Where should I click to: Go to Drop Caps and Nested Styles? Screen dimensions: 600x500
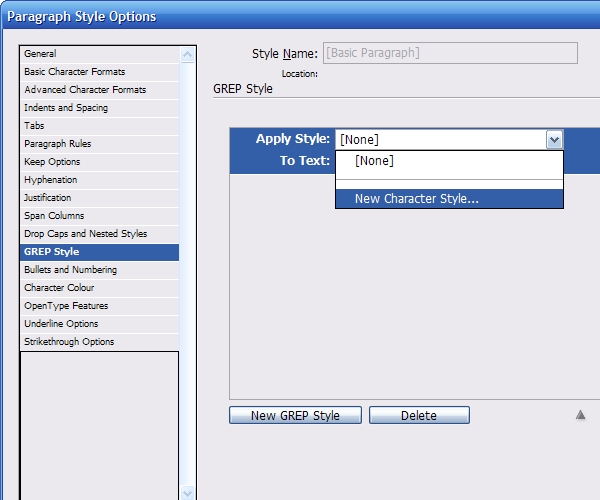click(99, 234)
